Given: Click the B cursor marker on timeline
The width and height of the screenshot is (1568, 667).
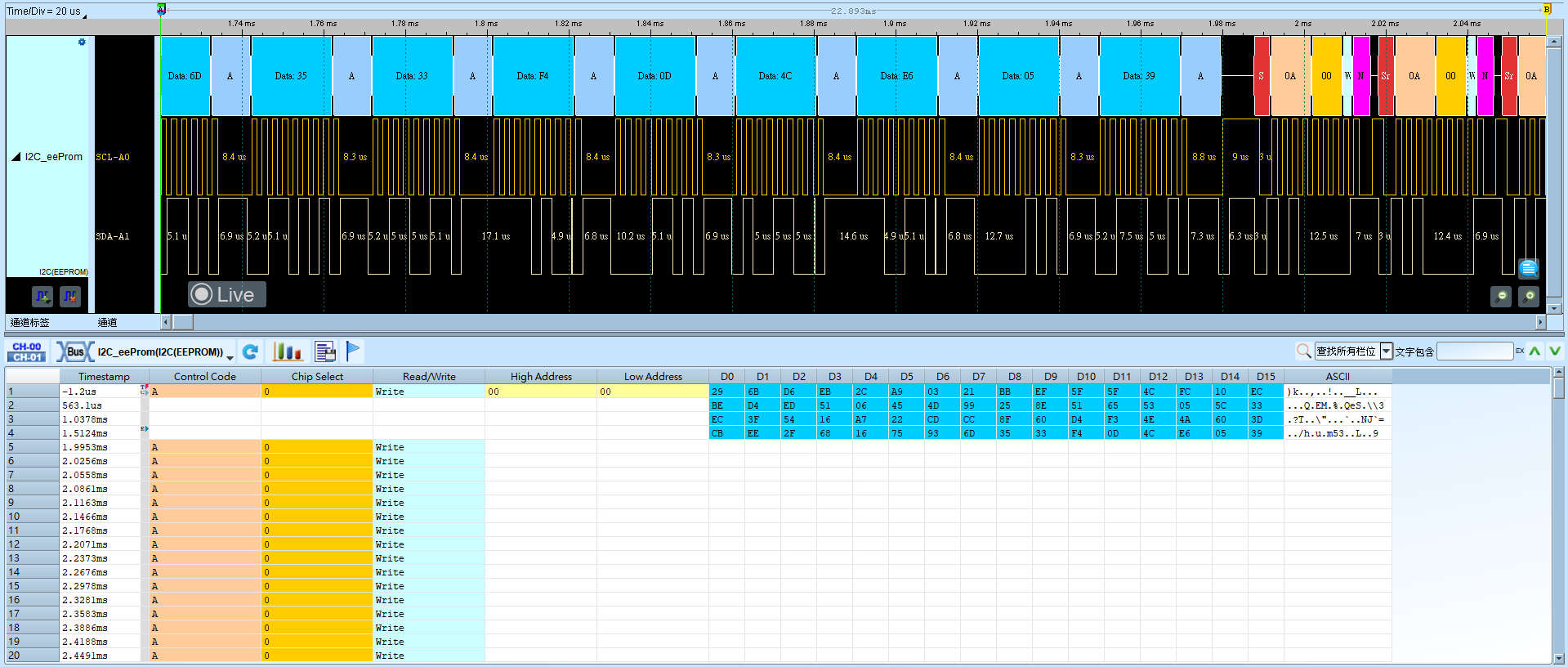Looking at the screenshot, I should click(x=1546, y=9).
